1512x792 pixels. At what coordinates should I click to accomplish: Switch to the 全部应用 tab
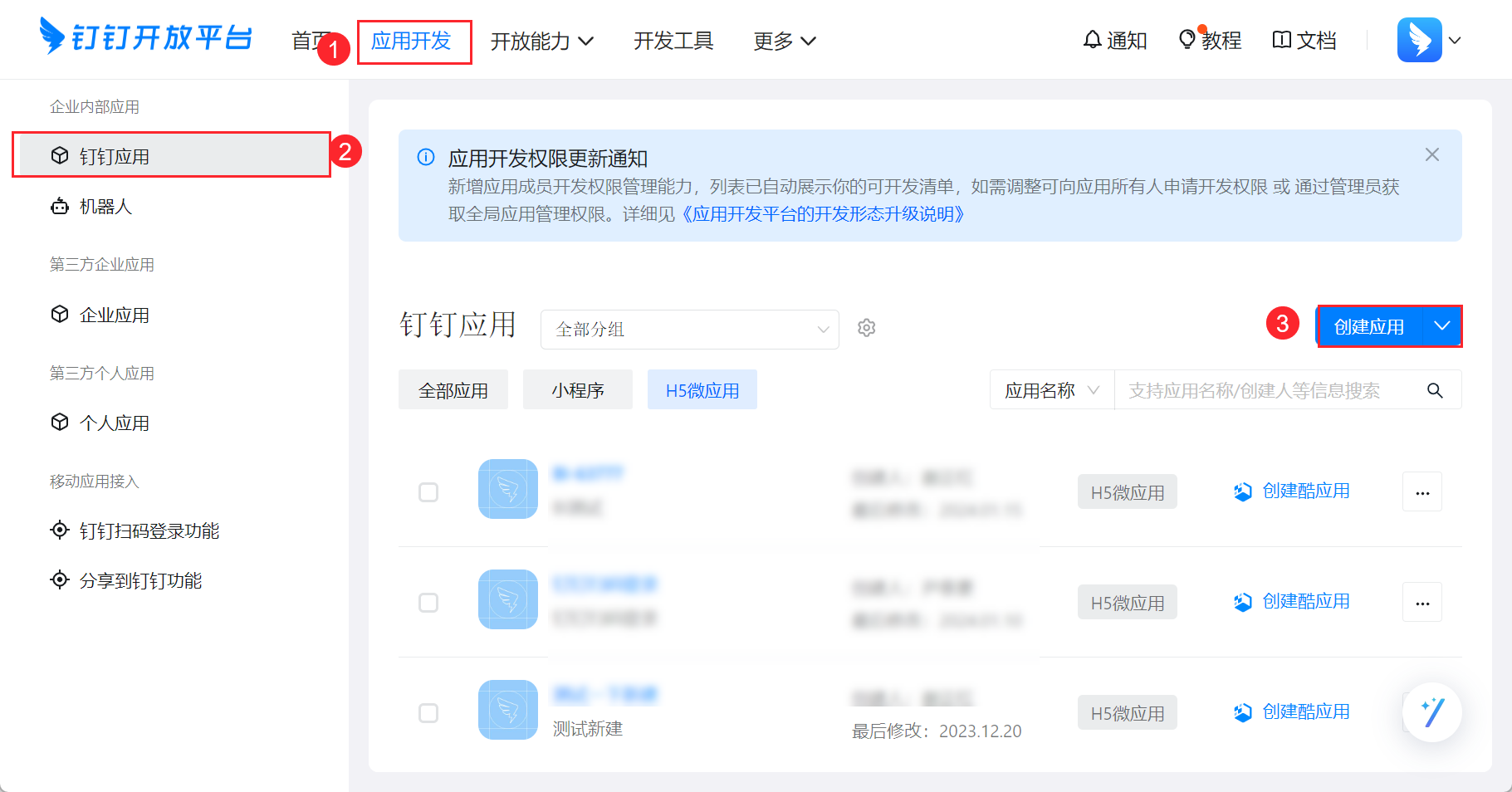point(453,390)
